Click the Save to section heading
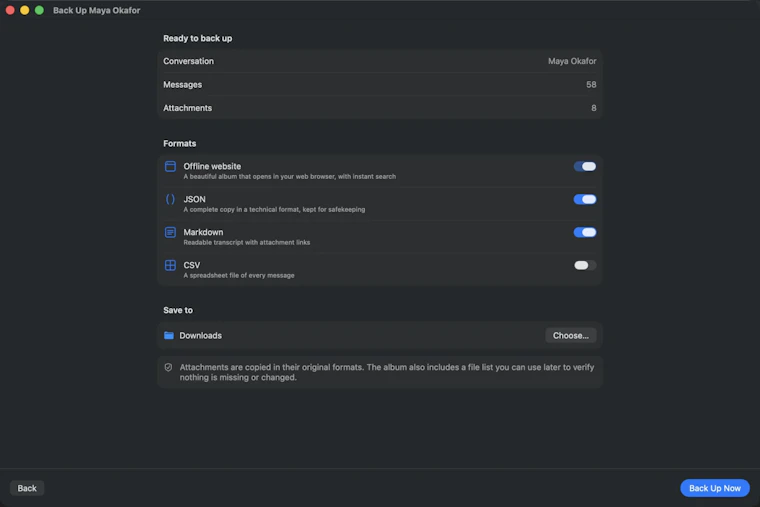 (x=178, y=310)
